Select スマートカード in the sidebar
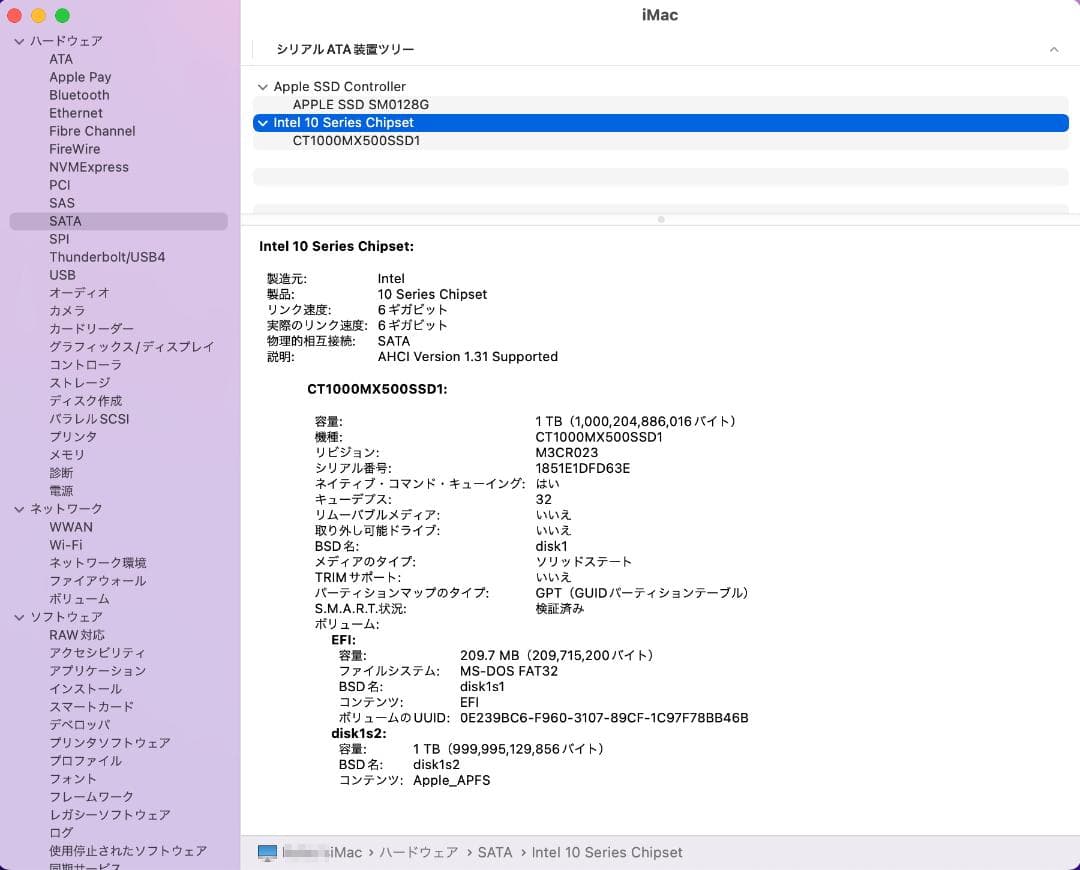The height and width of the screenshot is (870, 1080). (92, 707)
